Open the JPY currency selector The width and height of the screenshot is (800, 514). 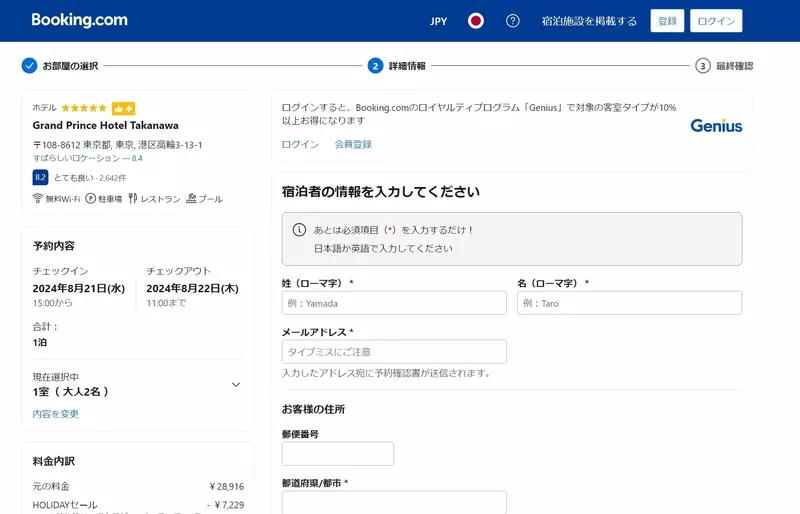[x=438, y=21]
